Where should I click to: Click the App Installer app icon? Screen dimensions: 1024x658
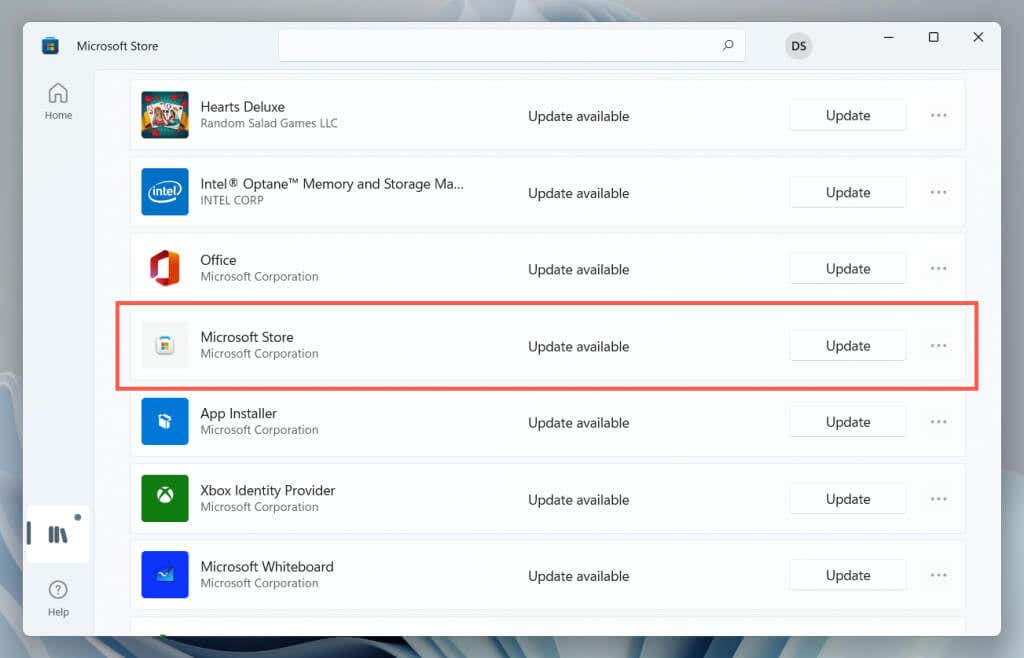click(x=165, y=422)
